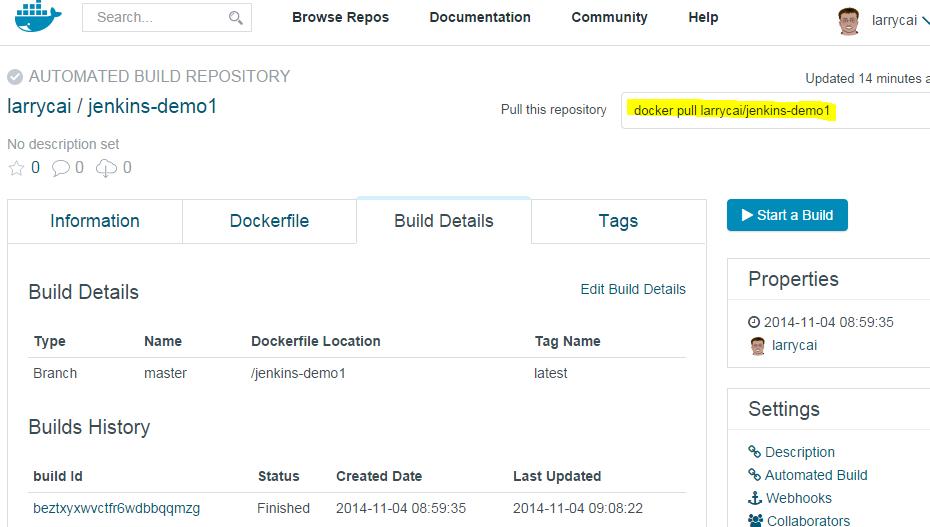Open the Documentation menu item
Viewport: 930px width, 527px height.
tap(480, 17)
